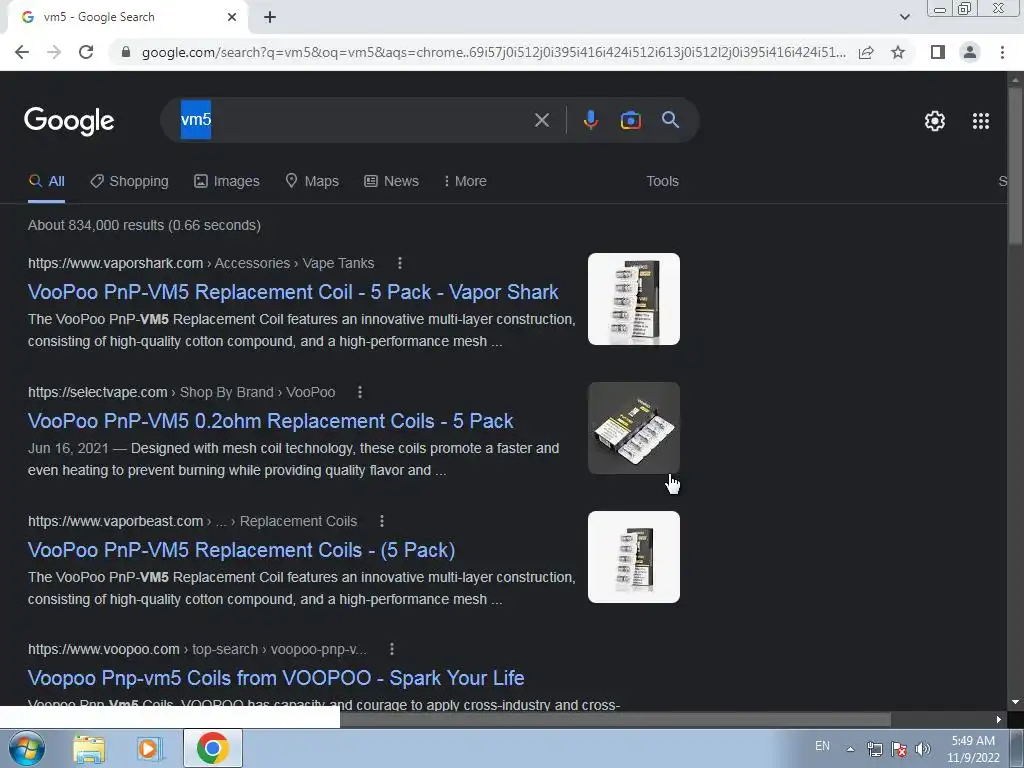Click the vaporbeast coil thumbnail image
This screenshot has width=1024, height=768.
coord(633,557)
